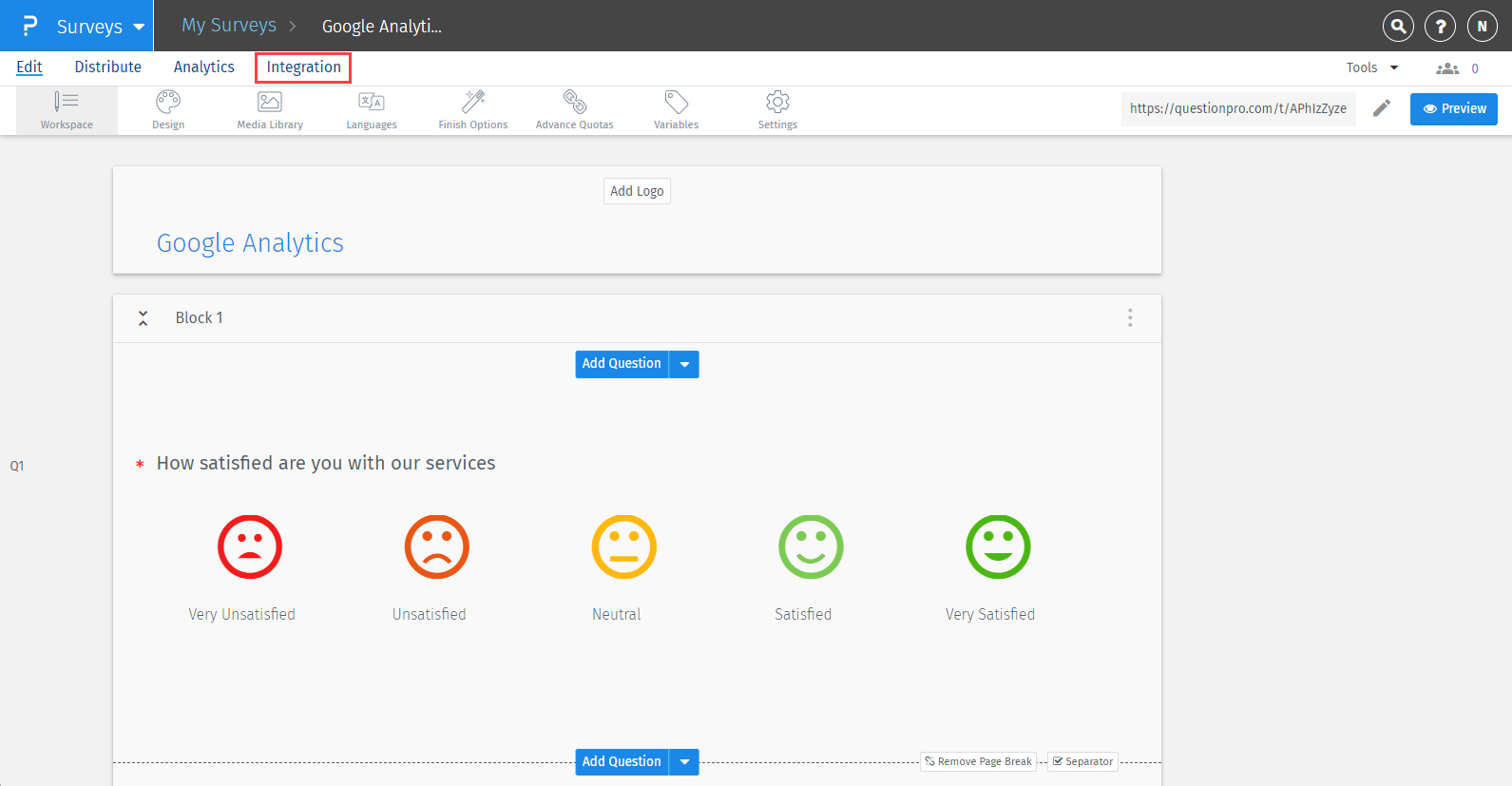Click the Block 1 label
1512x786 pixels.
[200, 317]
